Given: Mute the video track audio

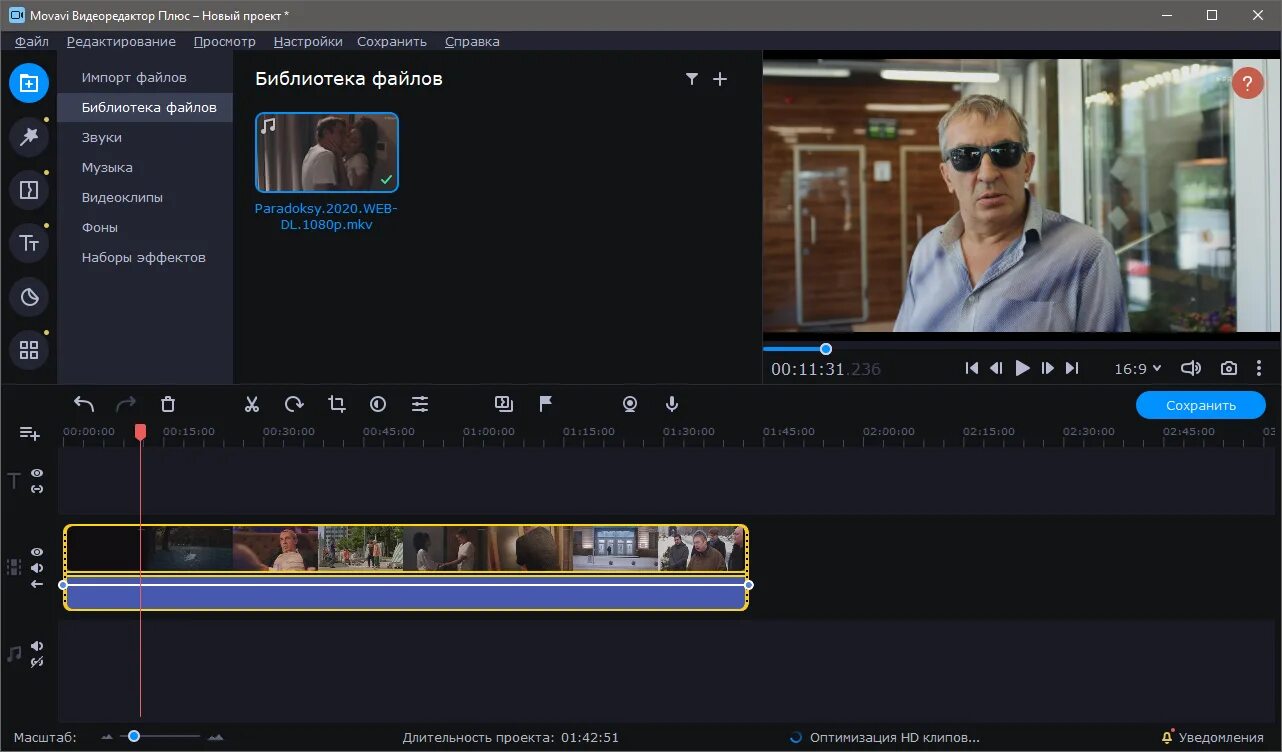Looking at the screenshot, I should tap(37, 568).
